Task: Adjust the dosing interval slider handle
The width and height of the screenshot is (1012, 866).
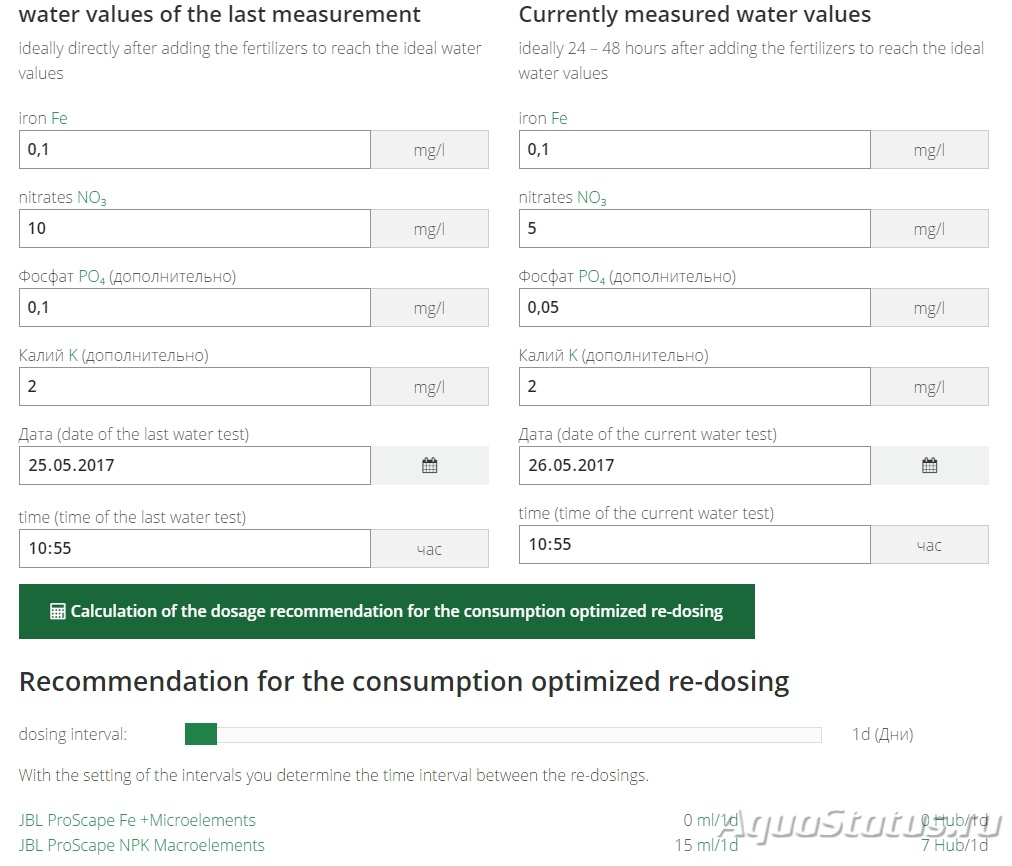Action: pos(201,734)
